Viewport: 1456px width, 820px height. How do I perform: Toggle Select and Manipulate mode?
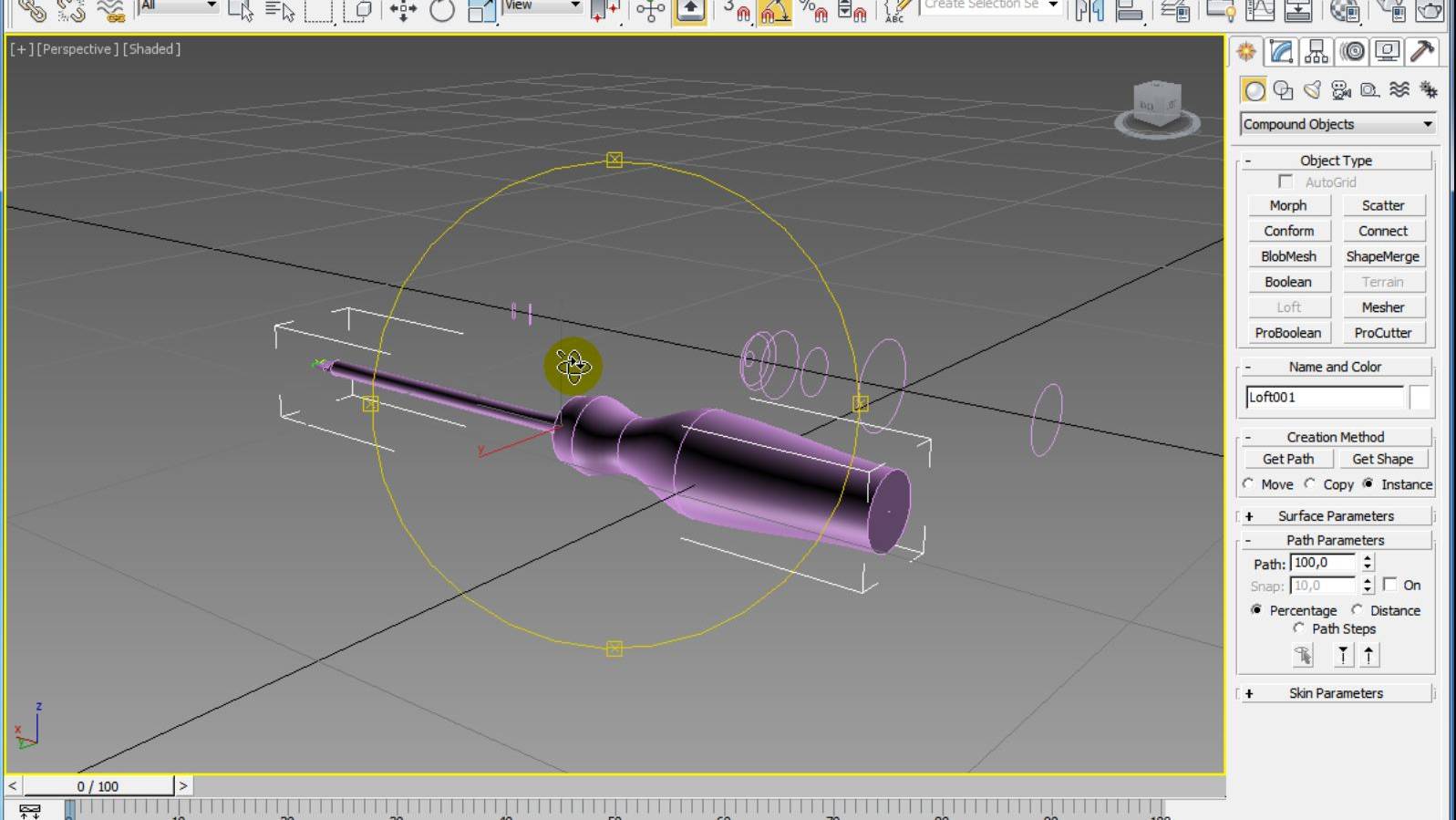click(x=650, y=10)
